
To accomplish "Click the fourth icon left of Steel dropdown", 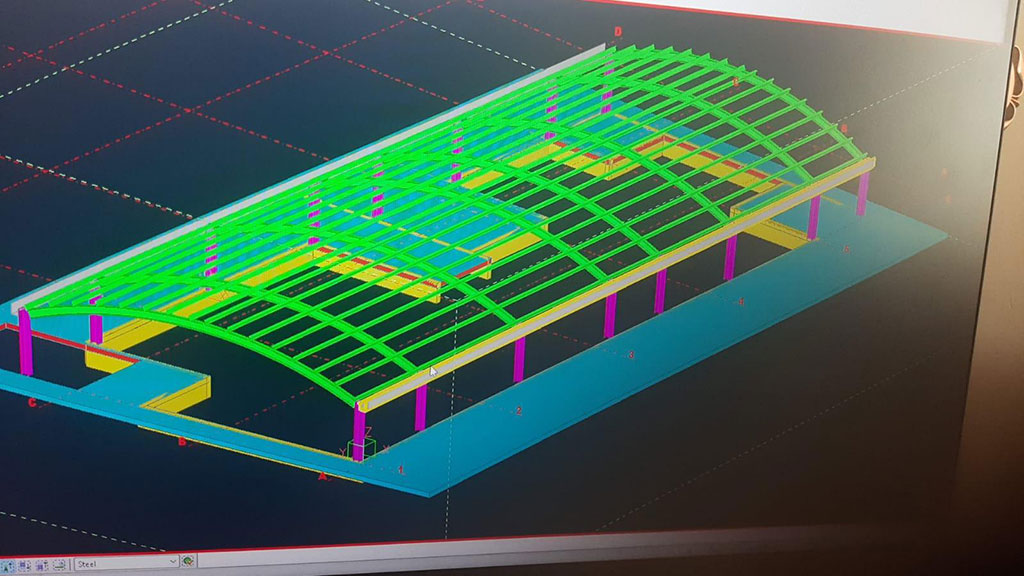I will coord(58,563).
